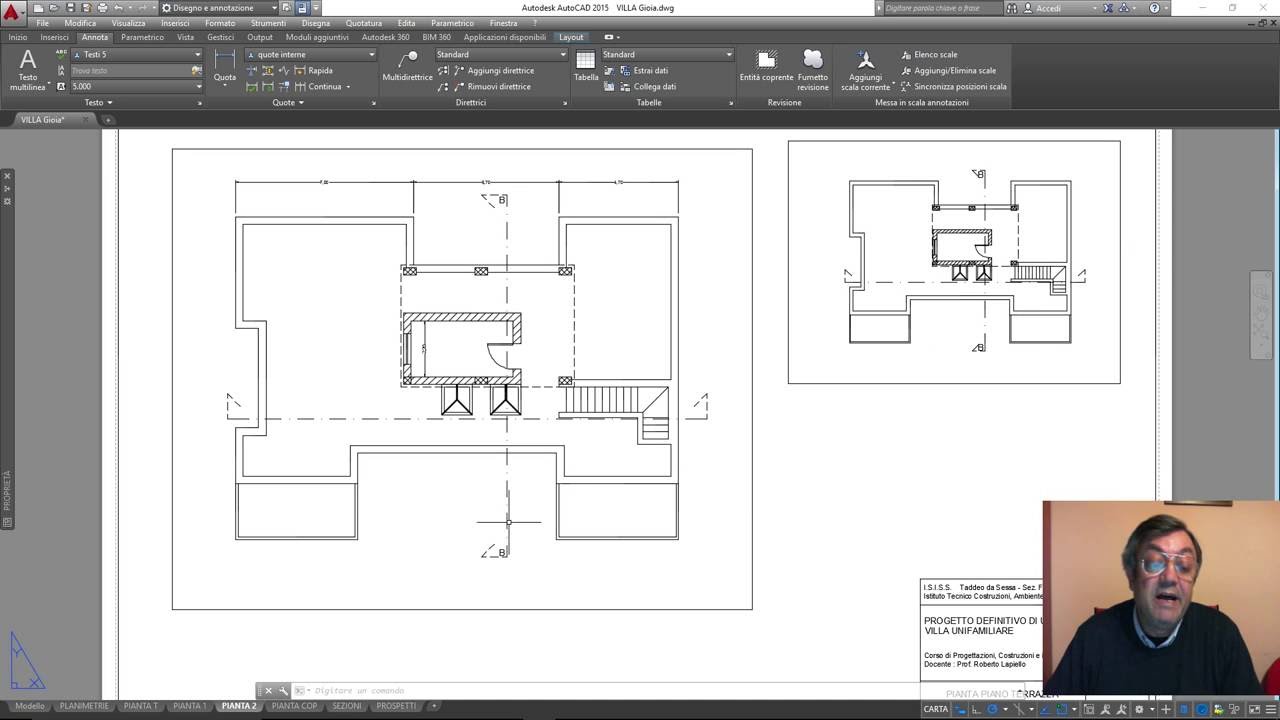The image size is (1280, 720).
Task: Click the customization menu icon in status bar
Action: 1269,708
